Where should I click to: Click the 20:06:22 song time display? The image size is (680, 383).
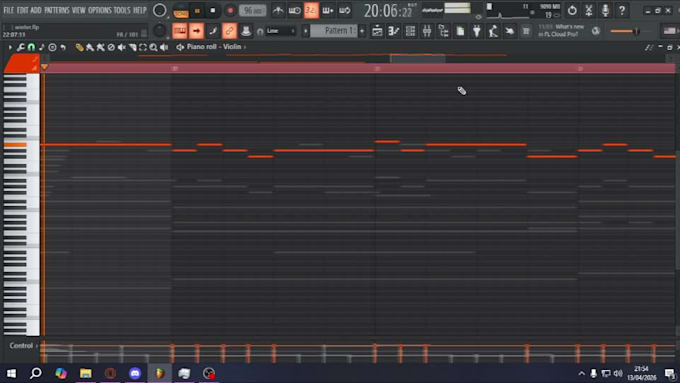coord(388,11)
